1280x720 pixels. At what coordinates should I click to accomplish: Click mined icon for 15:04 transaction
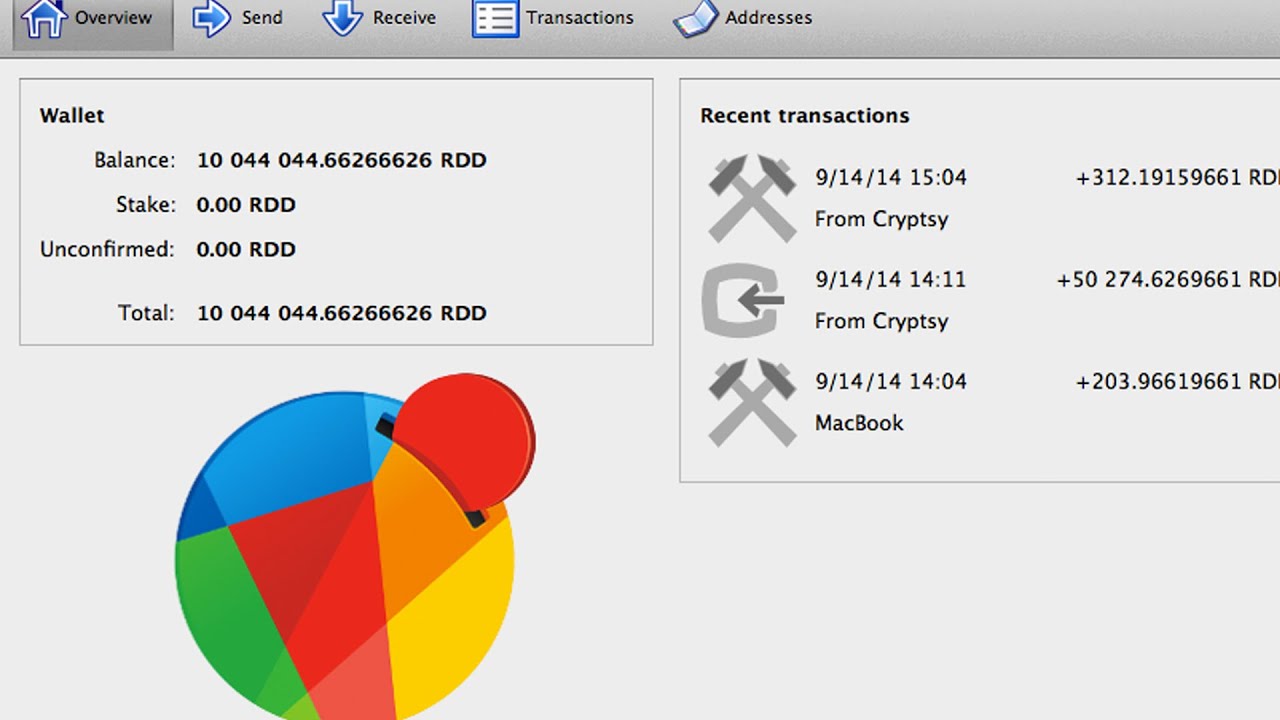click(x=752, y=198)
